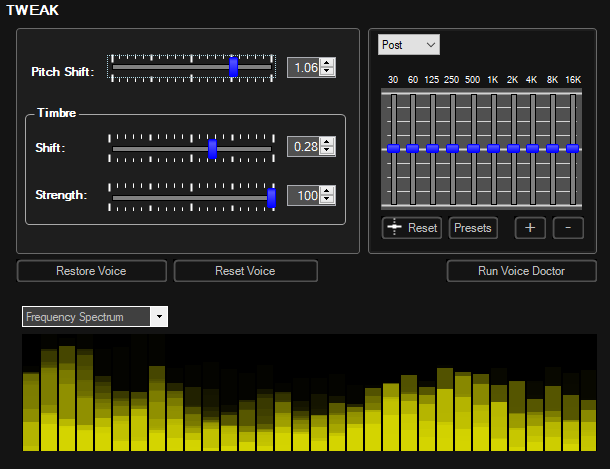Decrease Timbre Strength with down arrow
The image size is (610, 469).
tap(327, 201)
